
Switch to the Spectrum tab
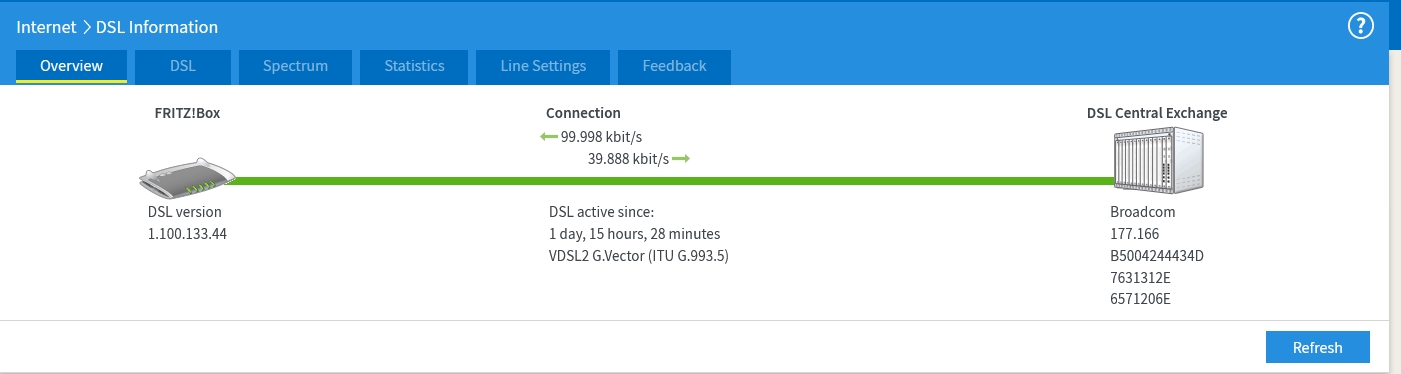tap(295, 66)
